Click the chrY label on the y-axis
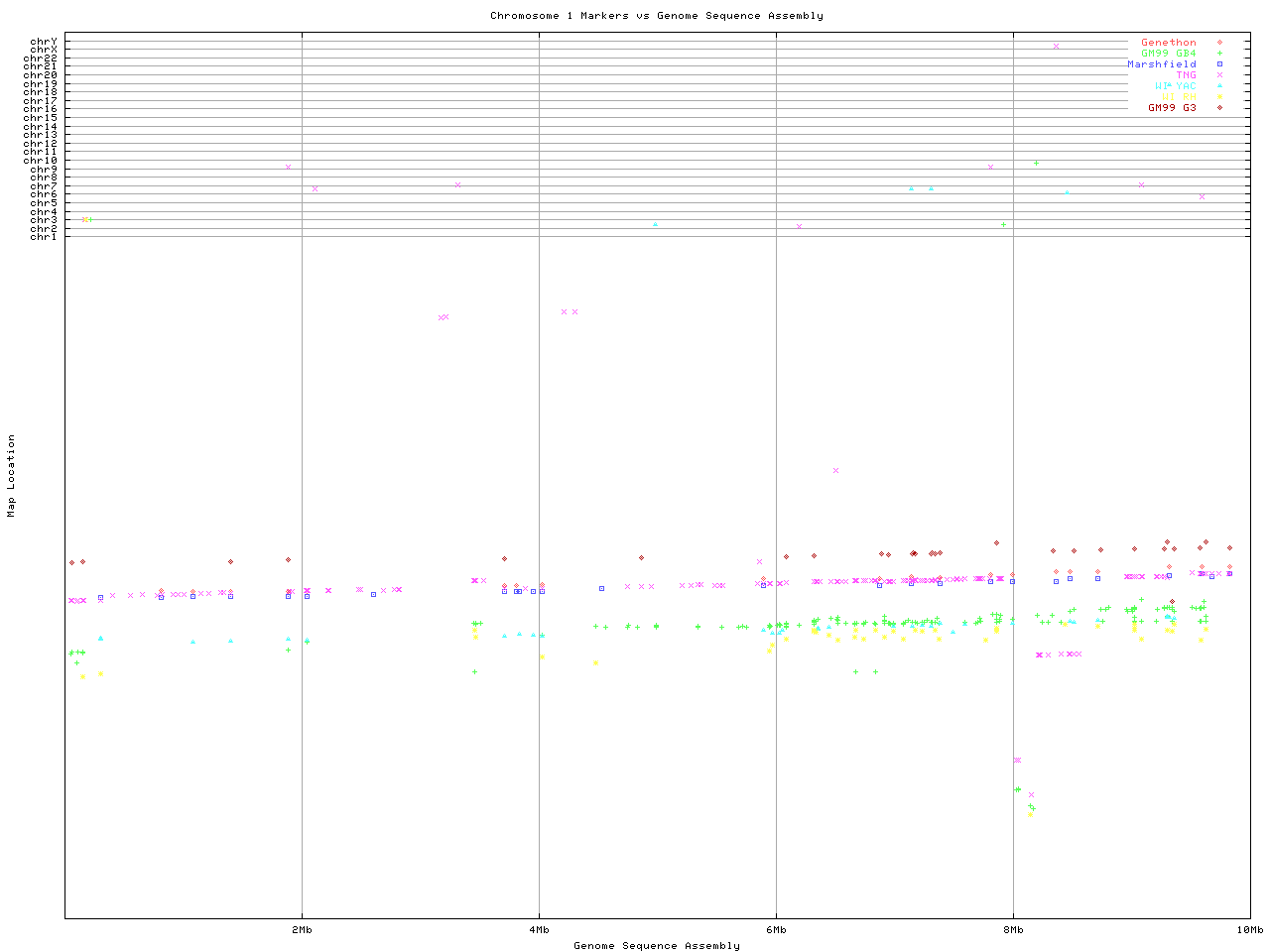Image resolution: width=1270 pixels, height=952 pixels. (43, 42)
